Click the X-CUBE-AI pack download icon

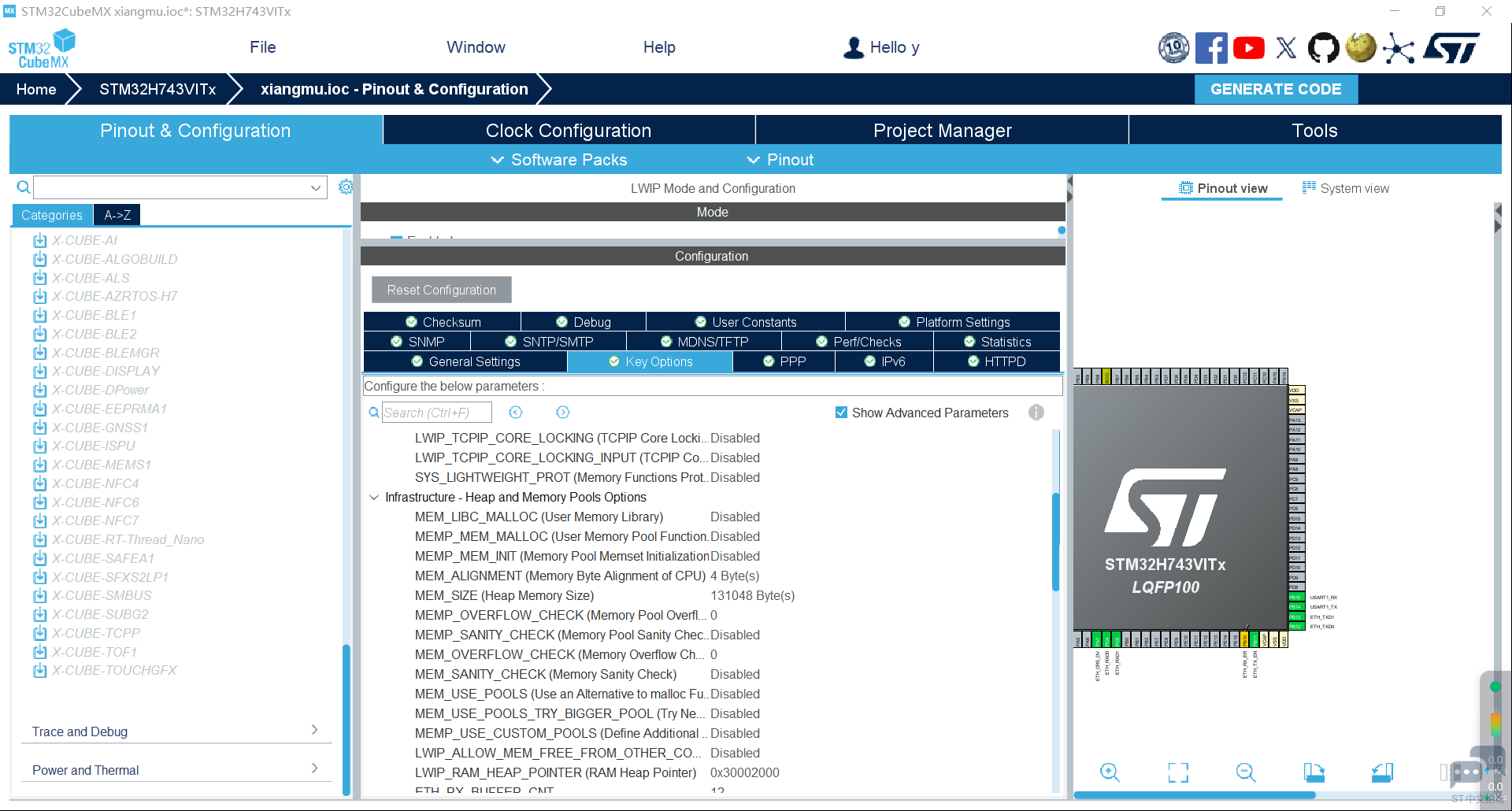pyautogui.click(x=40, y=240)
